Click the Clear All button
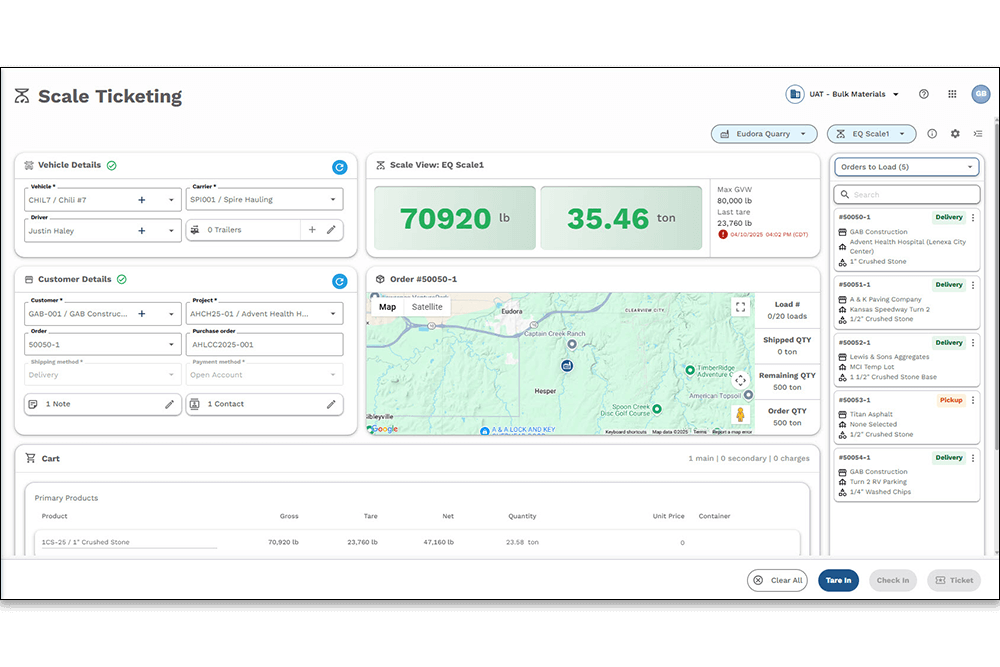This screenshot has width=1000, height=667. [x=777, y=580]
